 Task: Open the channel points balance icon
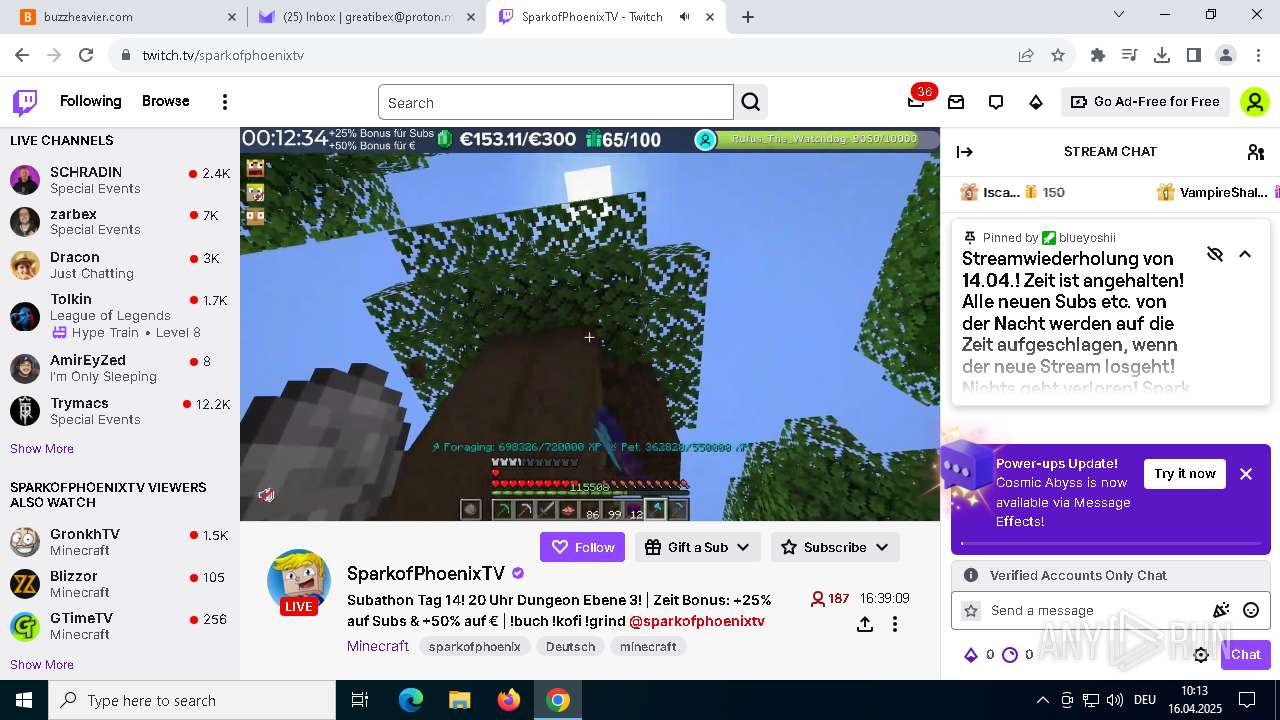pyautogui.click(x=1010, y=655)
